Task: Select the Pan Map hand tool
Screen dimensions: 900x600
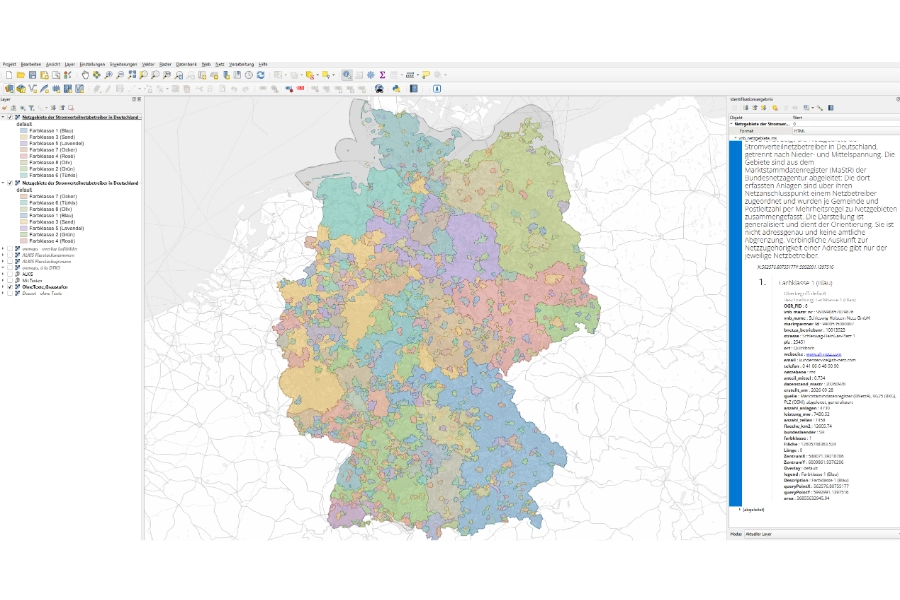Action: (x=85, y=75)
